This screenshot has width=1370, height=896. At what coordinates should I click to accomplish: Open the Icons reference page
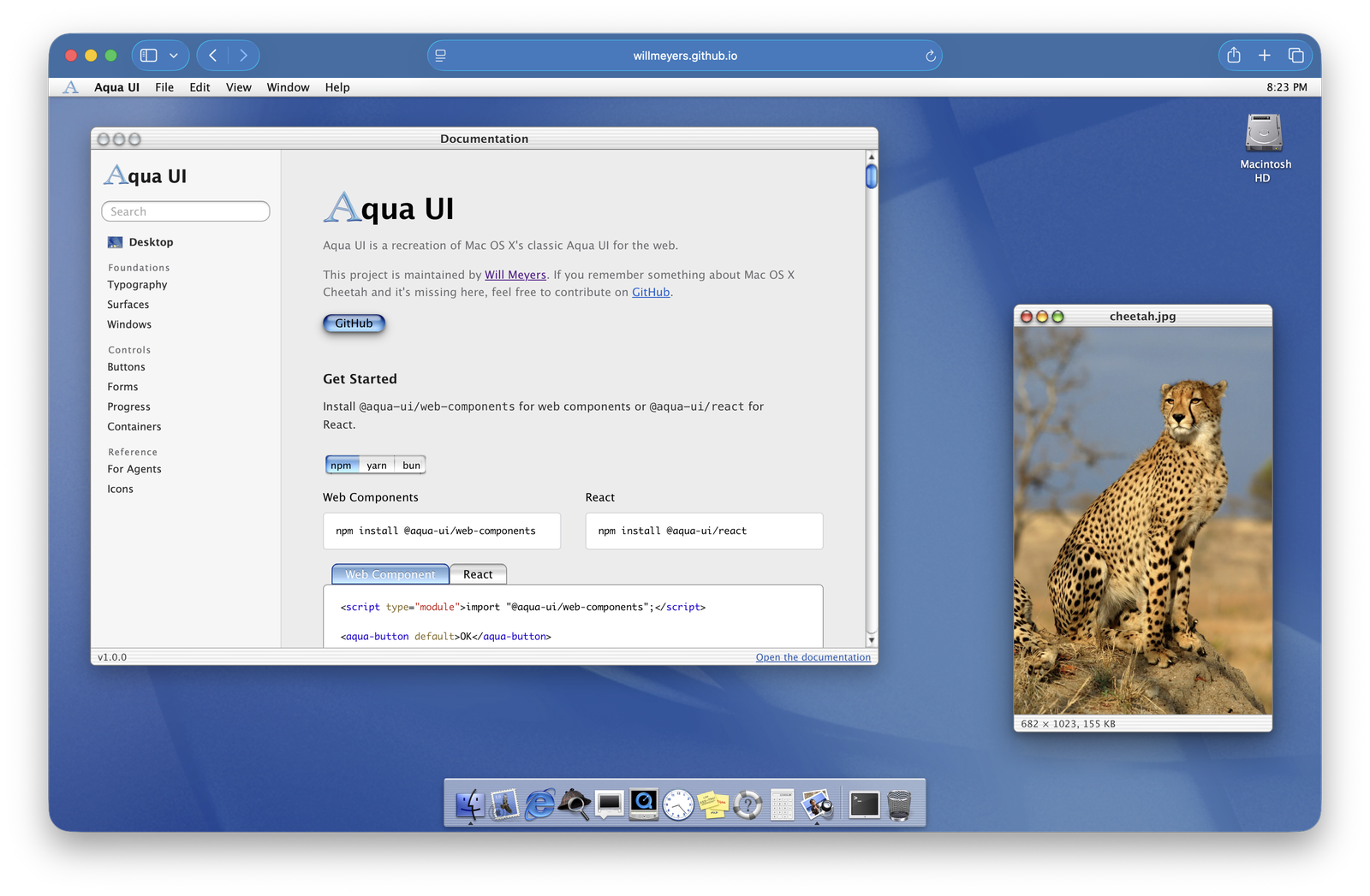(x=120, y=490)
